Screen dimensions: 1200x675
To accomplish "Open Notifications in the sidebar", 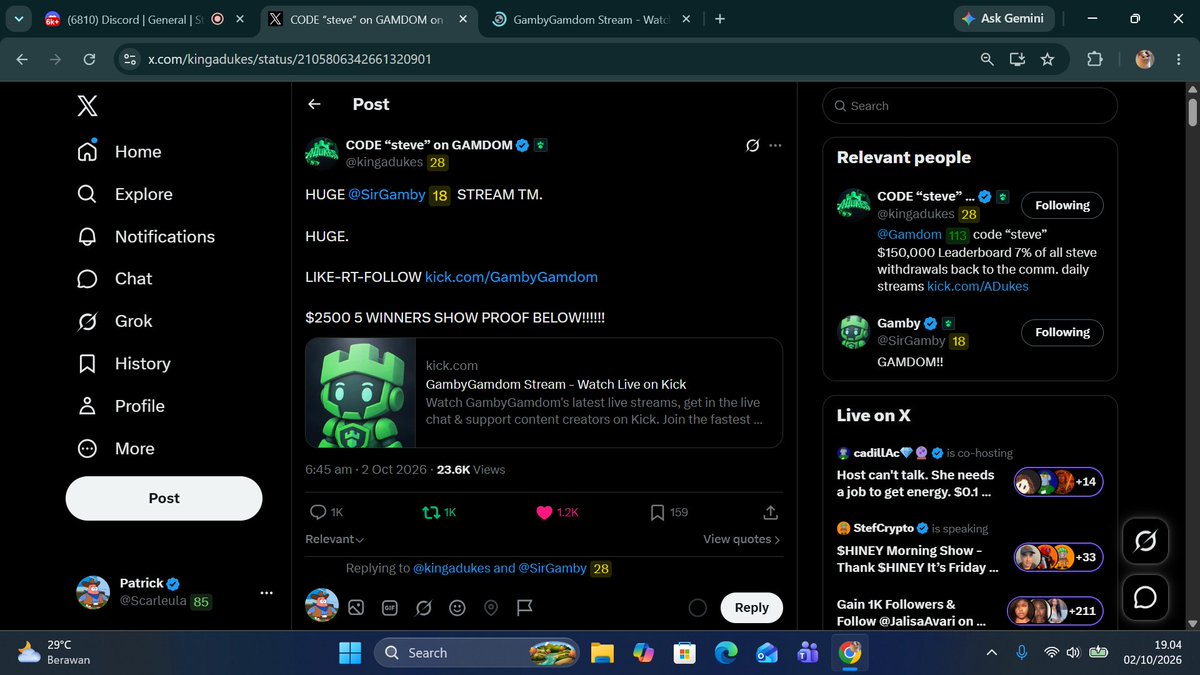I will (x=146, y=237).
